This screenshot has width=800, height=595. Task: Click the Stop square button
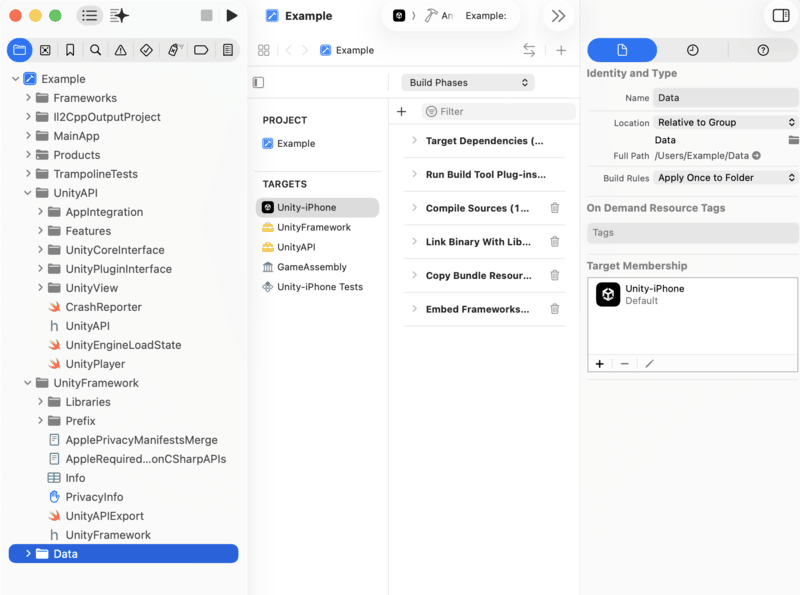click(207, 16)
